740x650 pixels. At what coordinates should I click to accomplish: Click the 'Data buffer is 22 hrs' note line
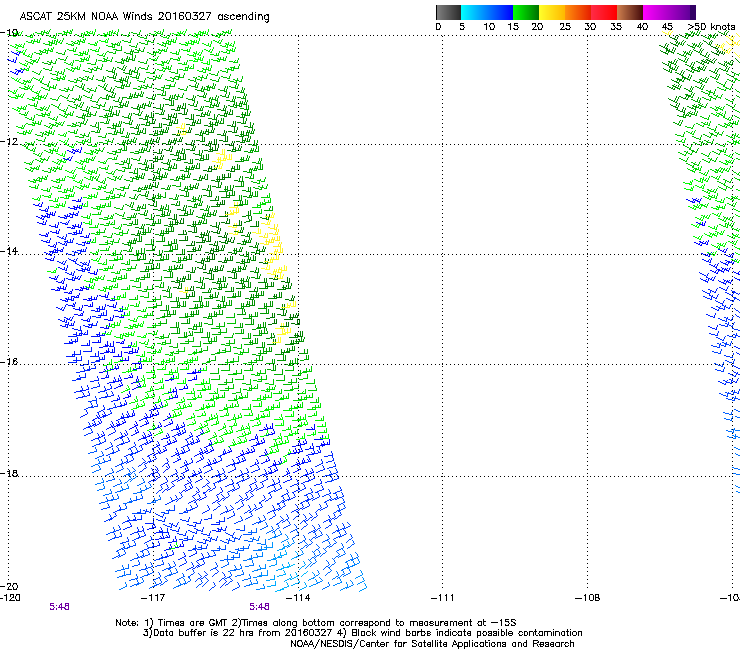362,633
